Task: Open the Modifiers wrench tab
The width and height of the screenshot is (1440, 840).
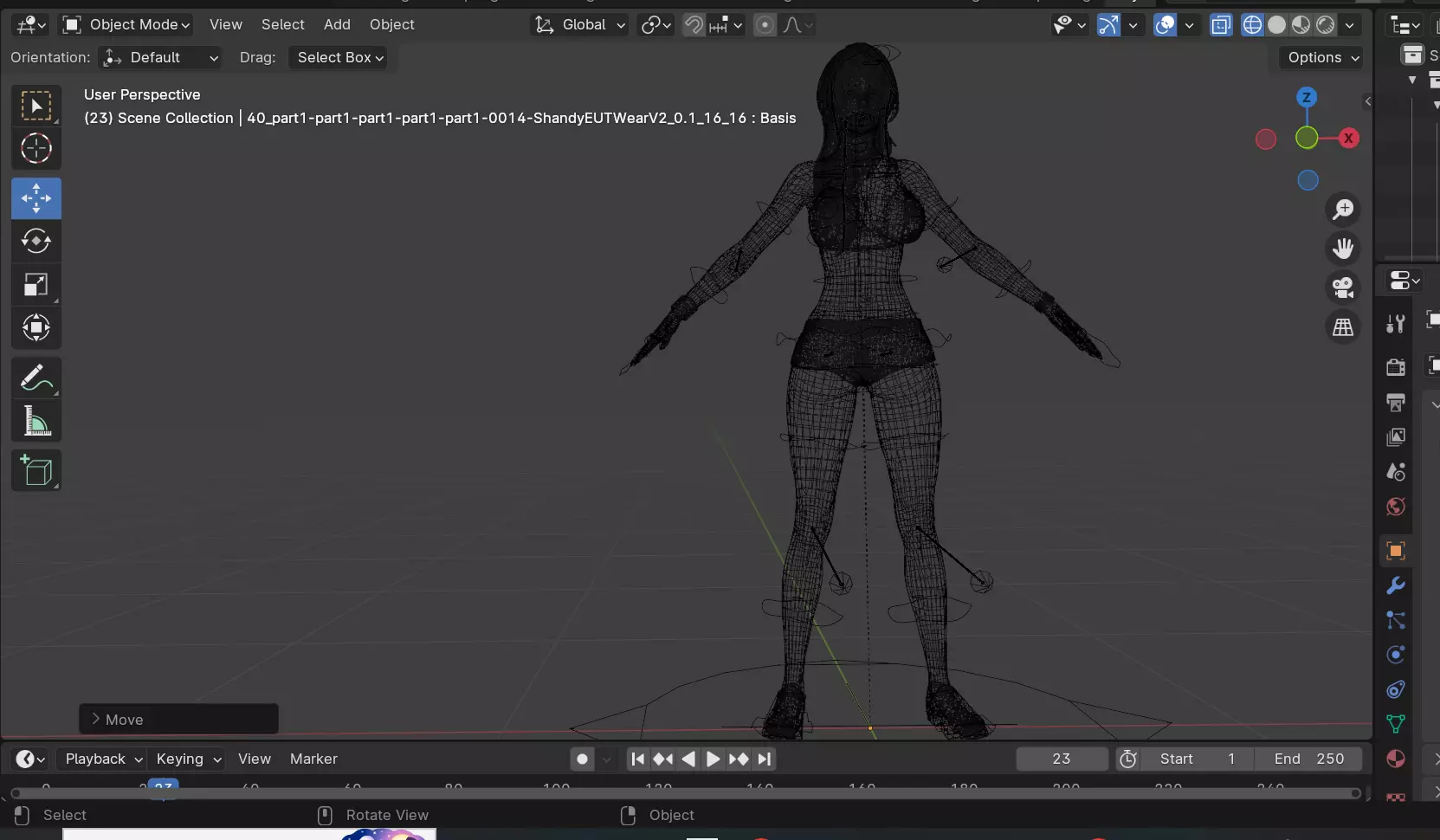Action: (x=1396, y=585)
